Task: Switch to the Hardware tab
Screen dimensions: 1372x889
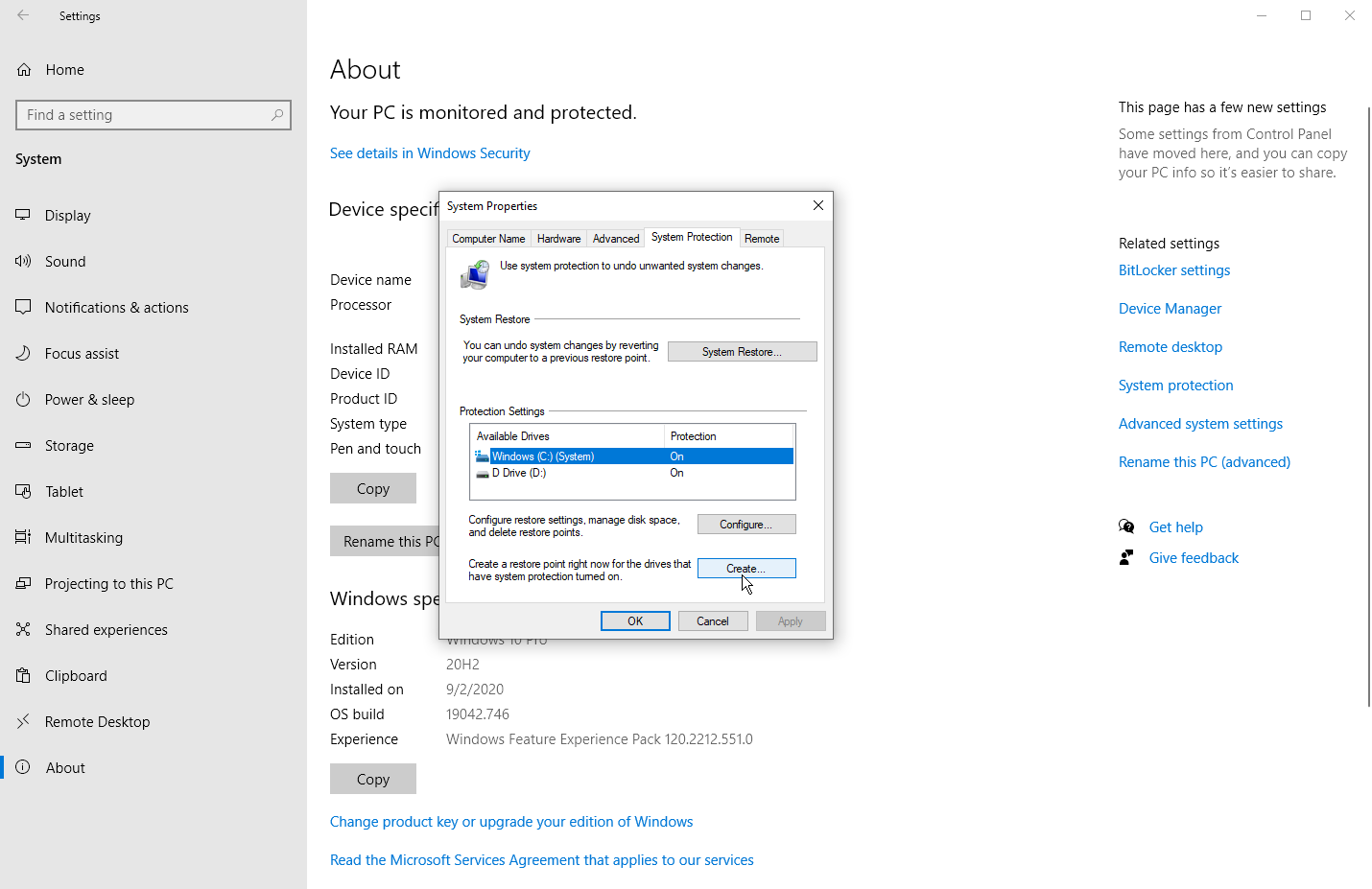Action: click(558, 239)
